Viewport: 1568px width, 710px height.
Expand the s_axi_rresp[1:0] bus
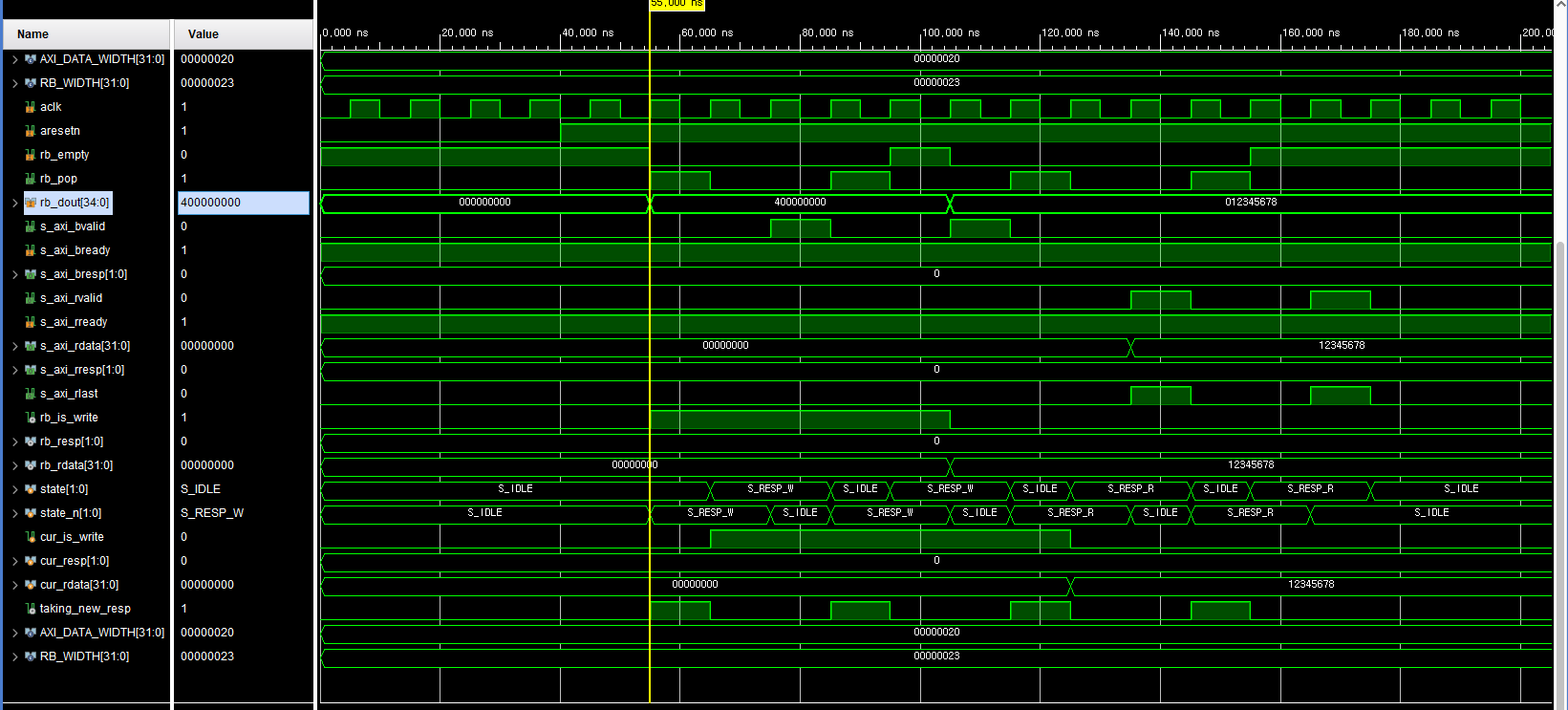(14, 370)
